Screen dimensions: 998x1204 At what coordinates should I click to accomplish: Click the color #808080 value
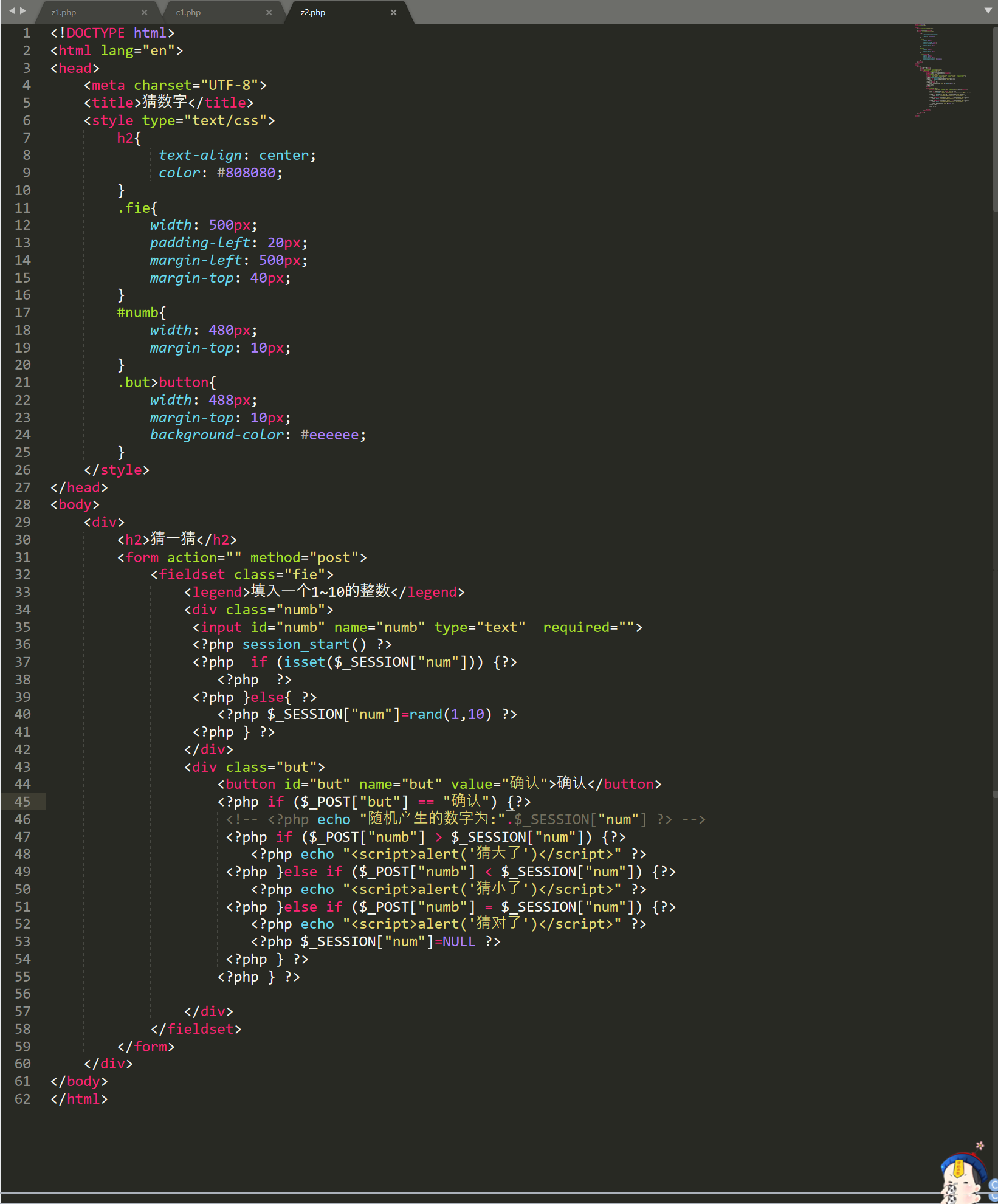246,173
